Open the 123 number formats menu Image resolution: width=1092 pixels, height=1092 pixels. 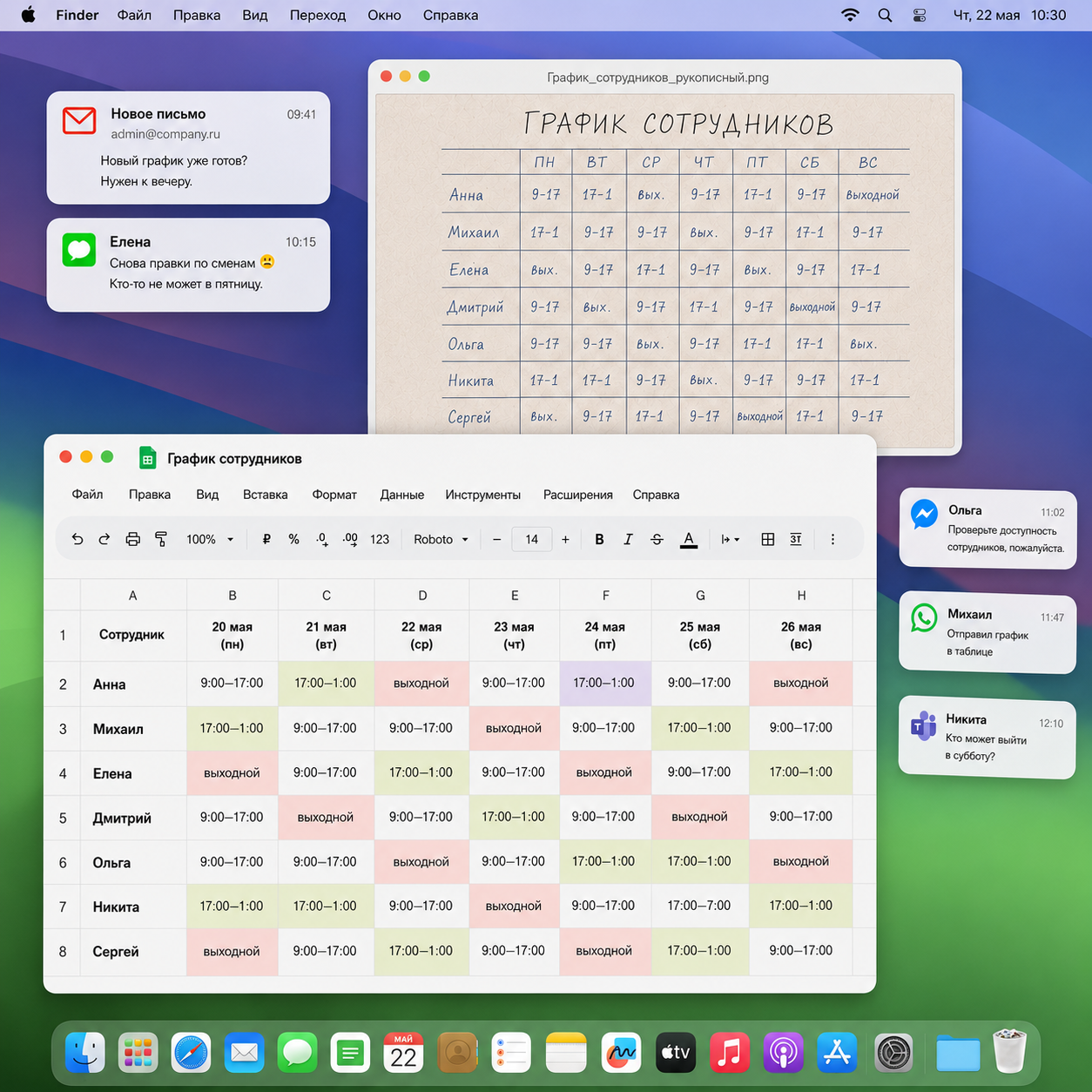point(380,539)
